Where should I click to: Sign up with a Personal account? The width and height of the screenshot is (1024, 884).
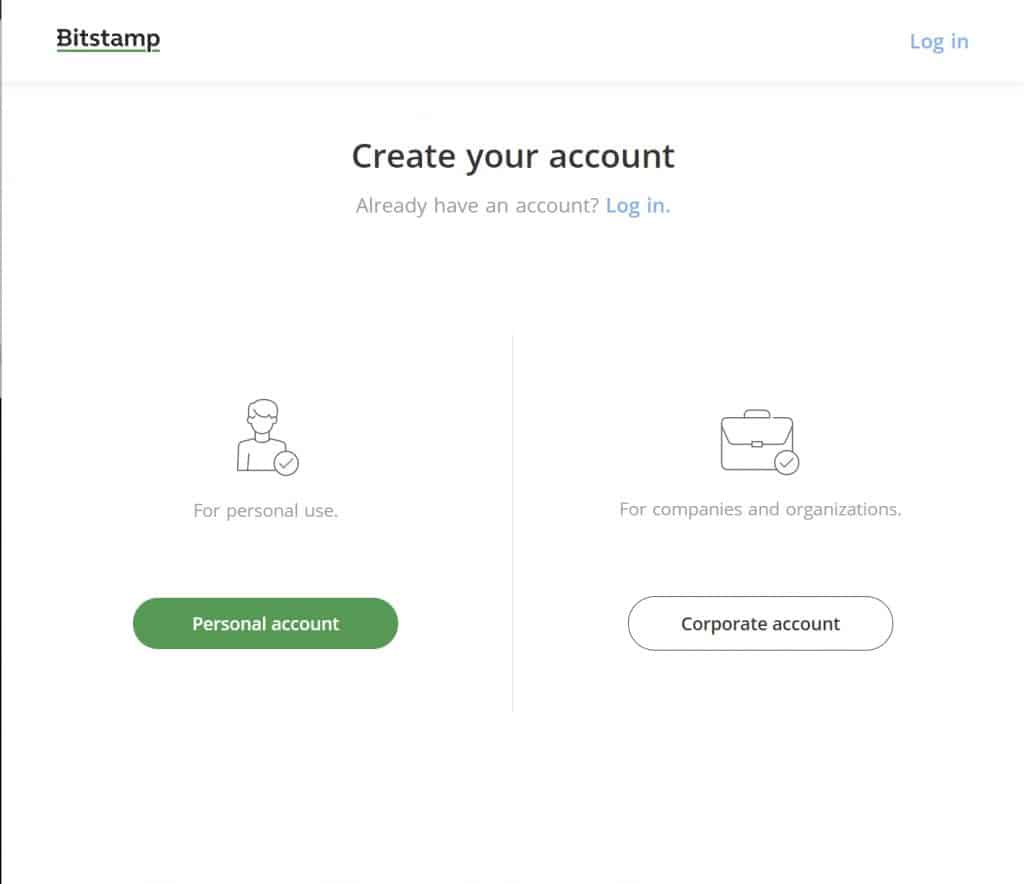pos(264,622)
